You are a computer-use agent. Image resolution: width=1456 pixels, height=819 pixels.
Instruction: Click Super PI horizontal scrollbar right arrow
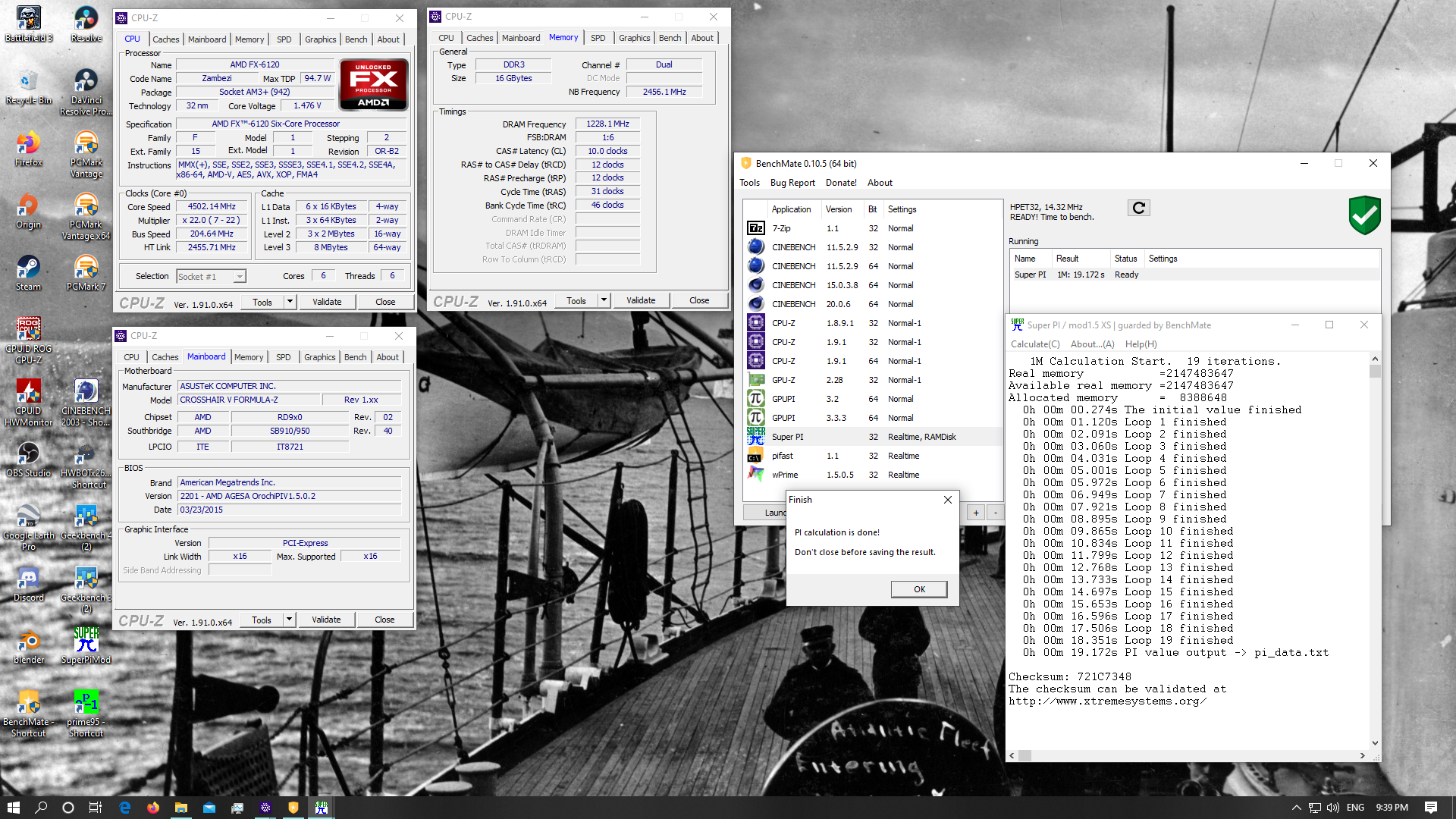click(x=1363, y=756)
